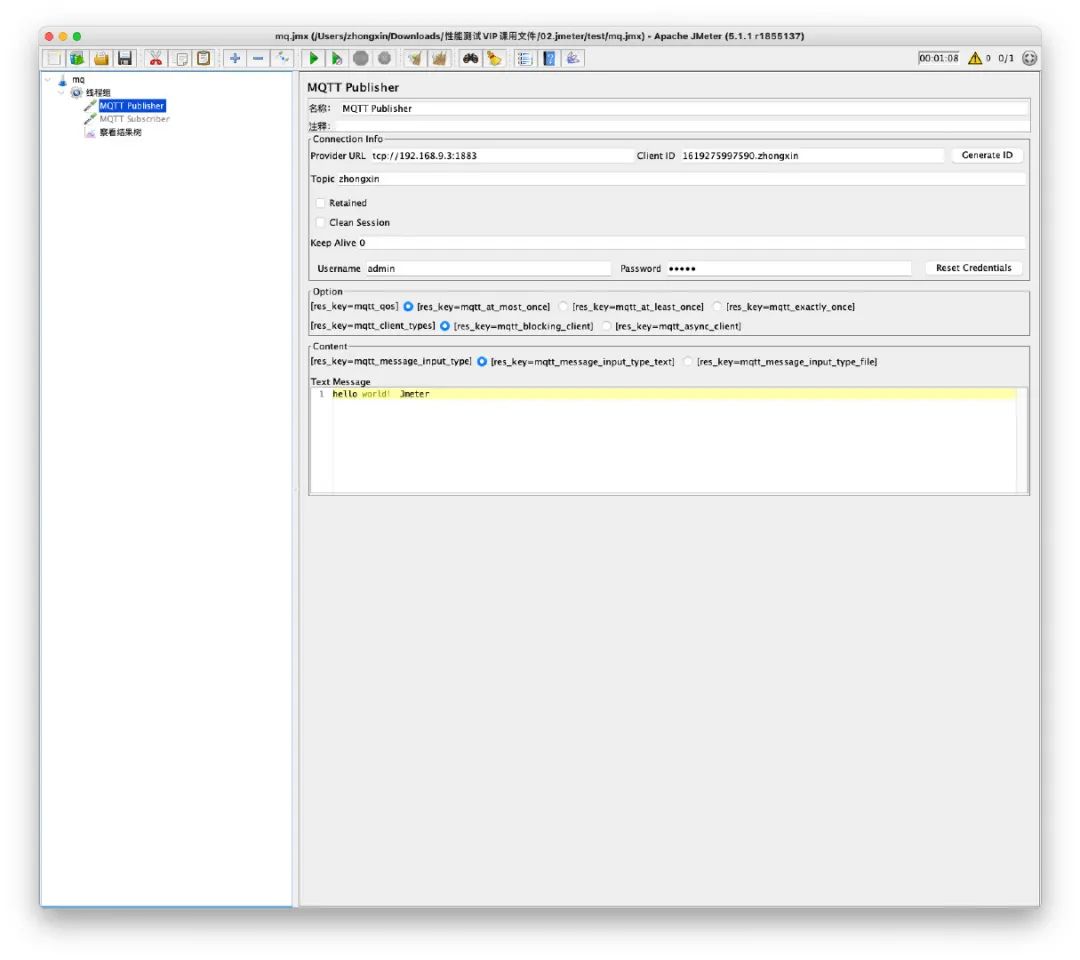Click the Text Message editor line
This screenshot has height=960, width=1080.
tap(674, 394)
